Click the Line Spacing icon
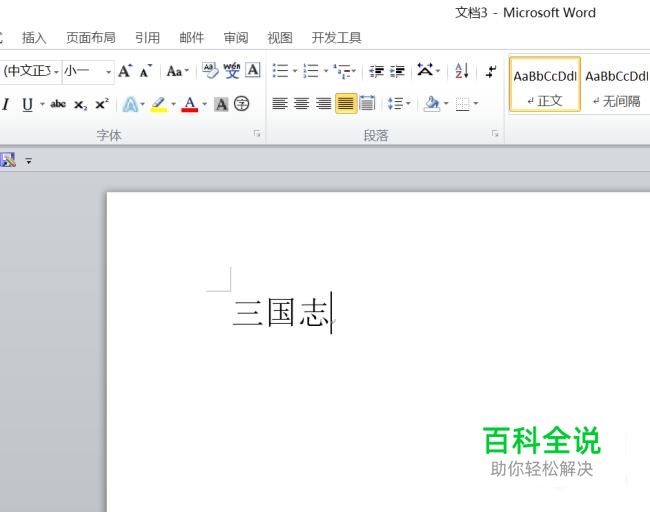Screen dimensions: 650x512 (x=395, y=103)
